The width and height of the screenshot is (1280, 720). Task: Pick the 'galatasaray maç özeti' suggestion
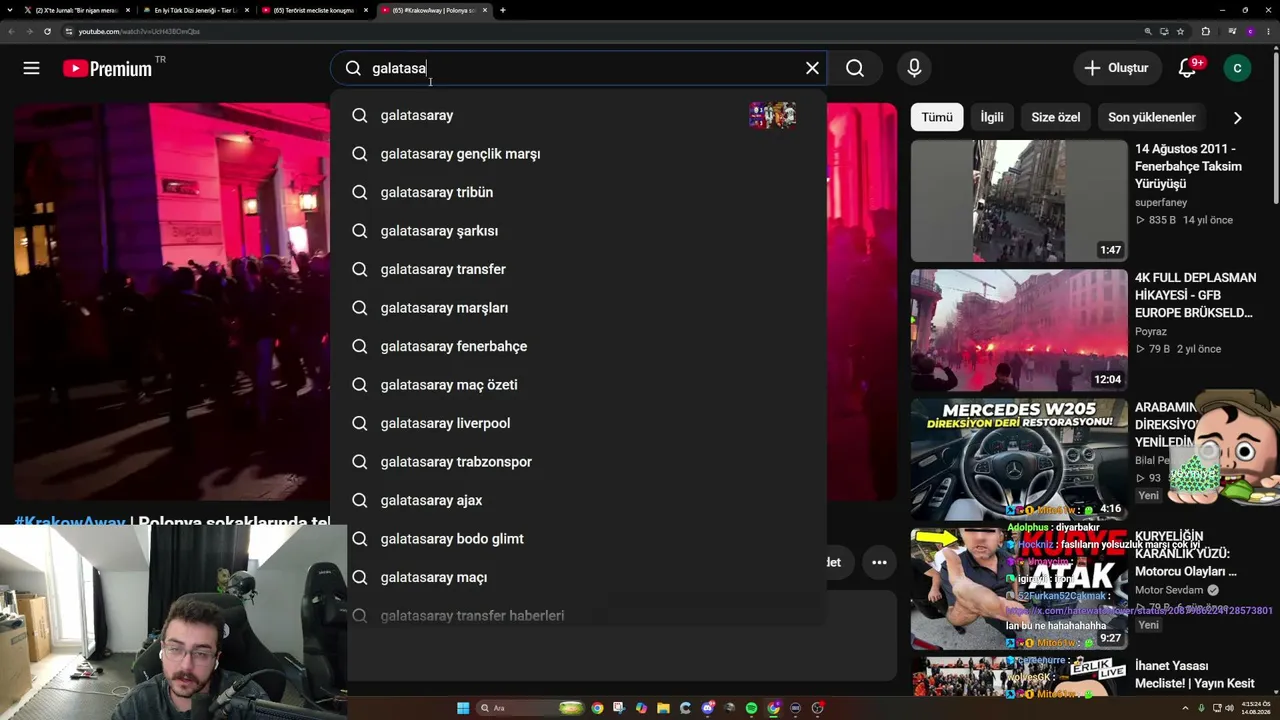tap(578, 385)
